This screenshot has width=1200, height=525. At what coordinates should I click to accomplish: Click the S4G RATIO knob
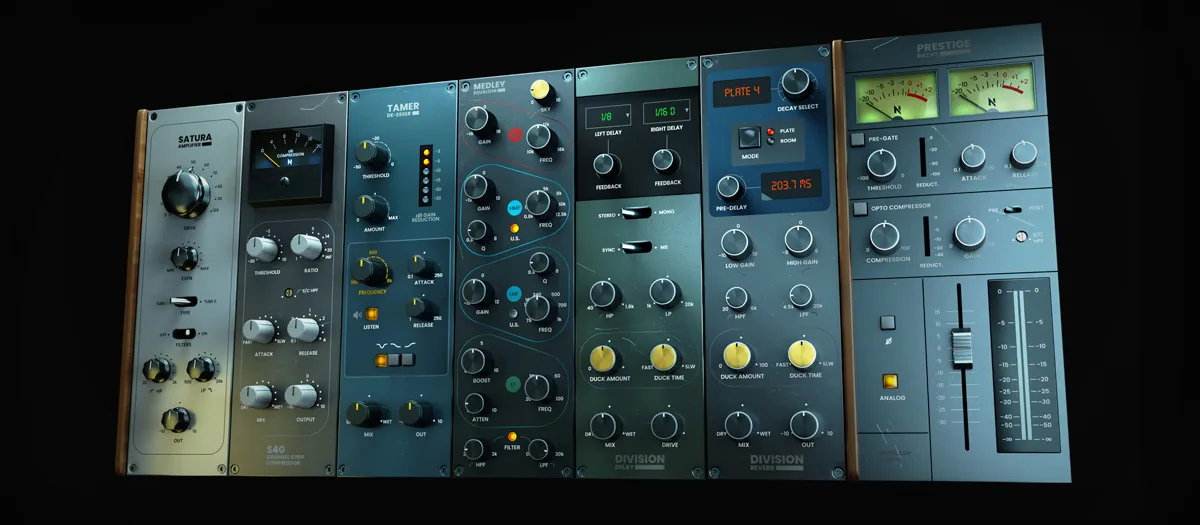click(305, 246)
